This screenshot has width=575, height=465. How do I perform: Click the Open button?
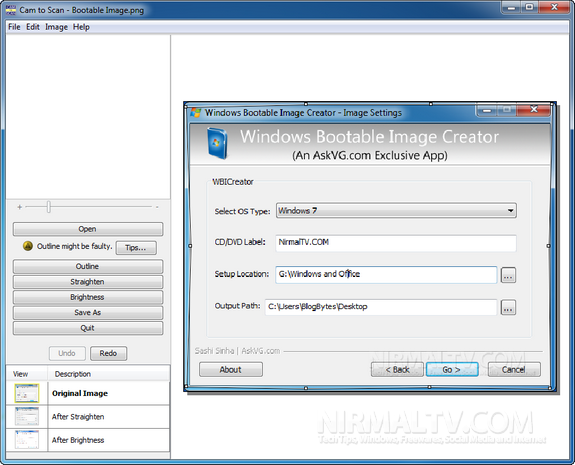88,229
